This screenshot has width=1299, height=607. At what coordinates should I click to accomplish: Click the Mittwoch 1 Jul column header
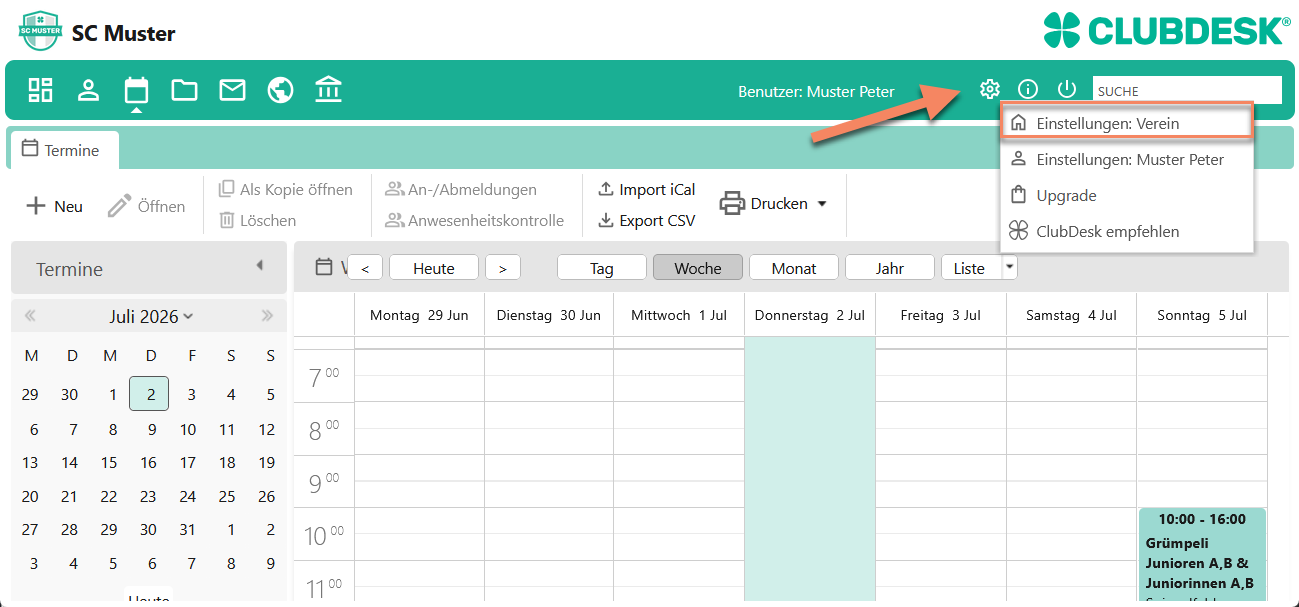[679, 315]
